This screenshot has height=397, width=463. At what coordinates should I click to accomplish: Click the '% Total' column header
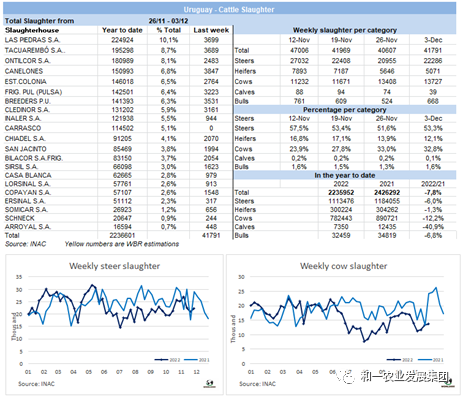coord(169,30)
